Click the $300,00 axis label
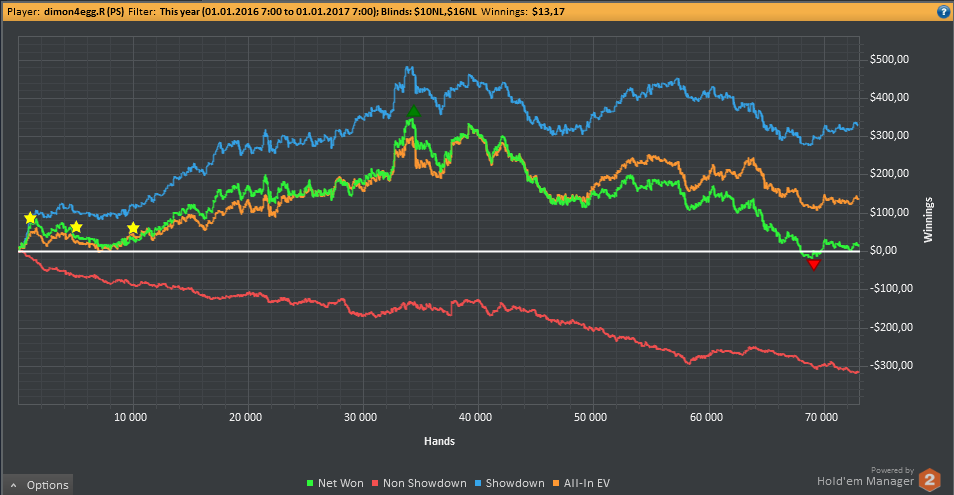 [x=889, y=135]
